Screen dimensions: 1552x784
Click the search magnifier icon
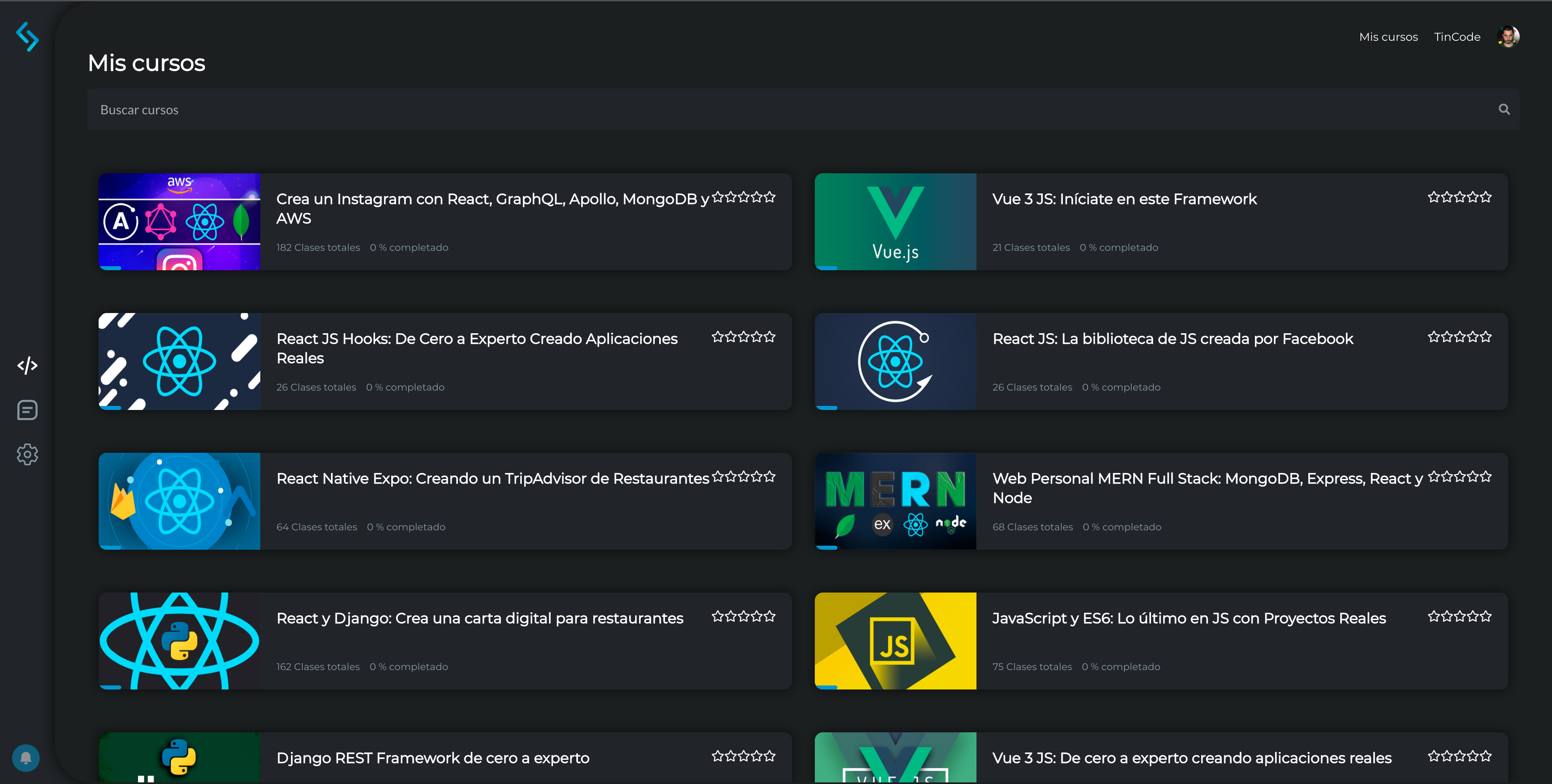click(x=1504, y=109)
